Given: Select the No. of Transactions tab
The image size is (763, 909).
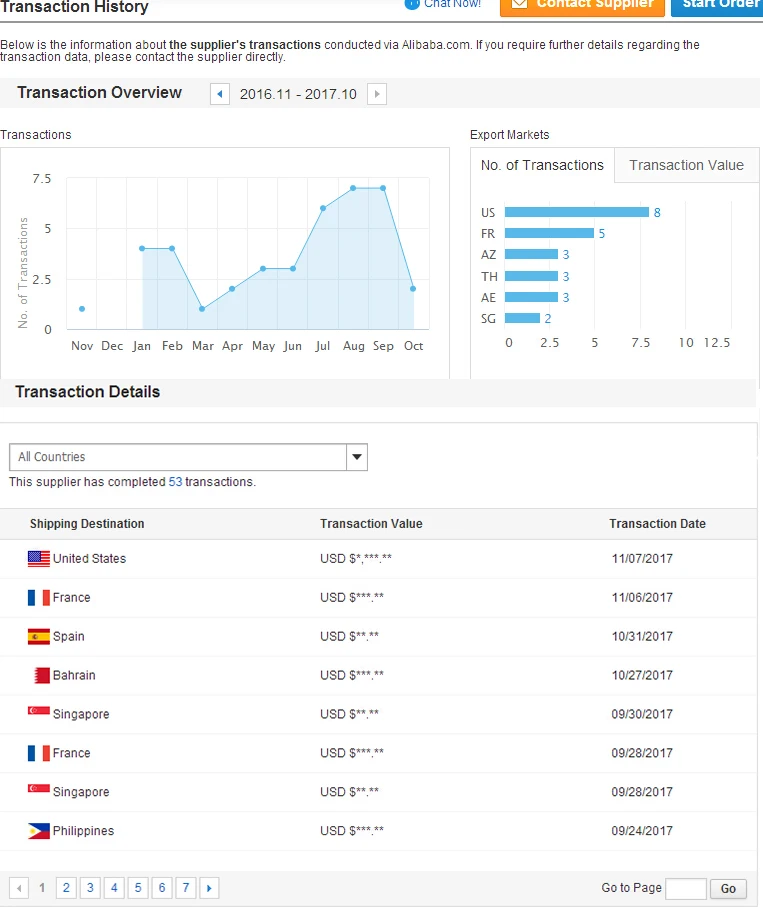Looking at the screenshot, I should pos(542,166).
